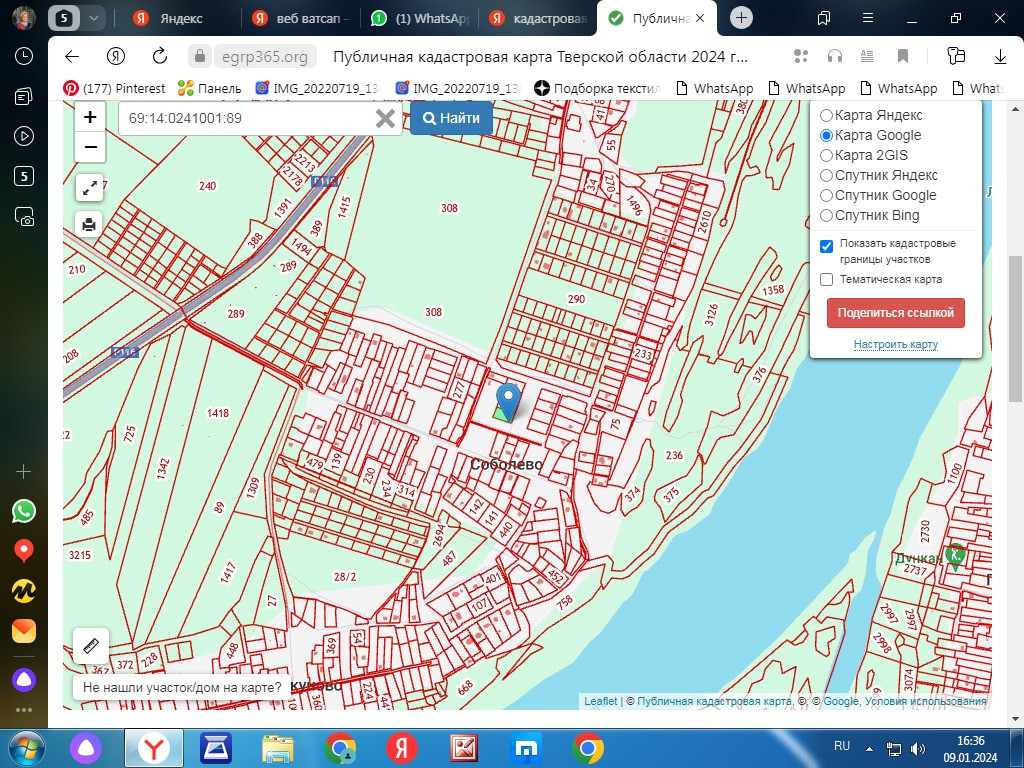Zoom out the map with minus button
This screenshot has height=768, width=1024.
[x=90, y=148]
